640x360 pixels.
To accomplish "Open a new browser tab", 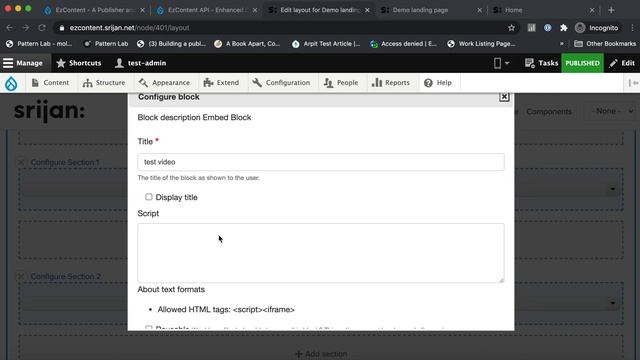I will 611,10.
